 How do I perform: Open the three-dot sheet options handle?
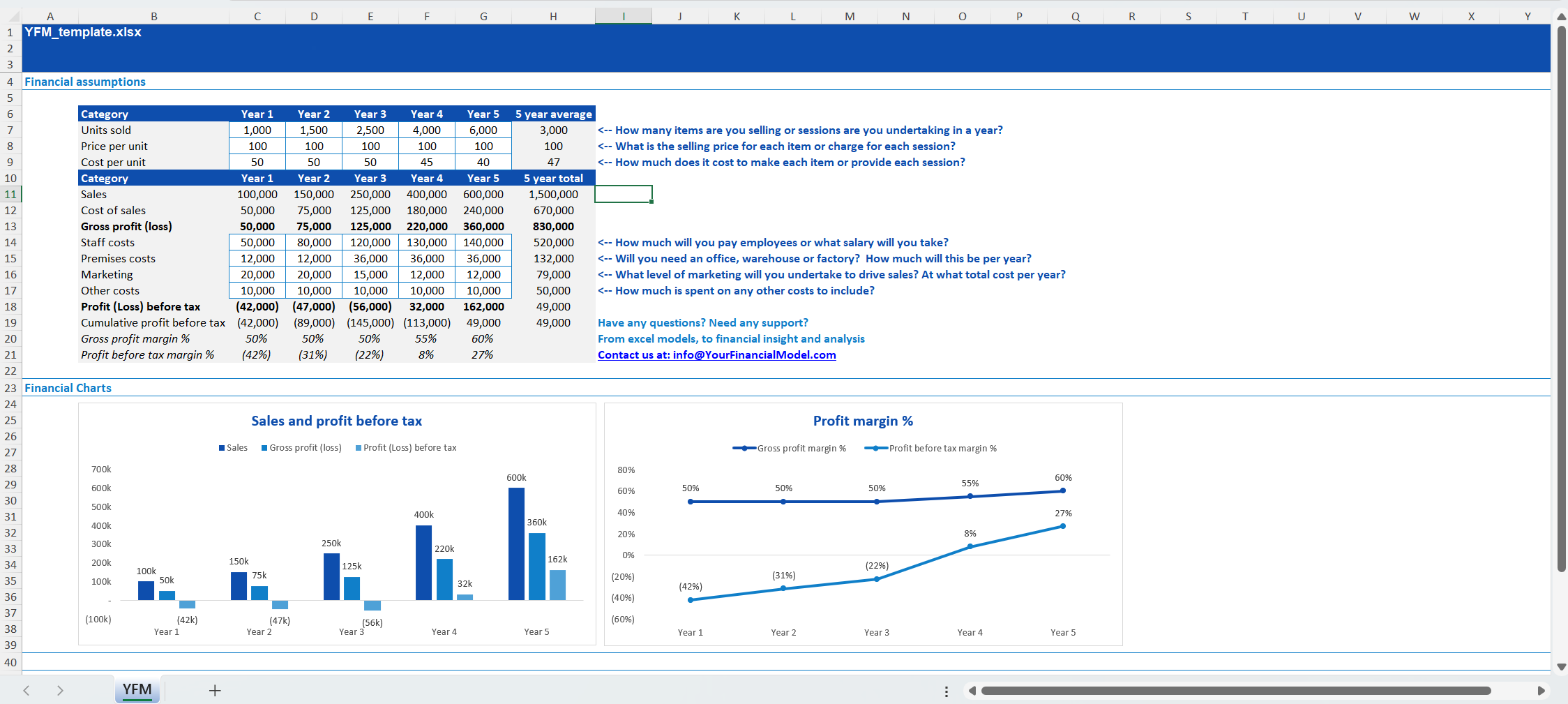point(946,691)
